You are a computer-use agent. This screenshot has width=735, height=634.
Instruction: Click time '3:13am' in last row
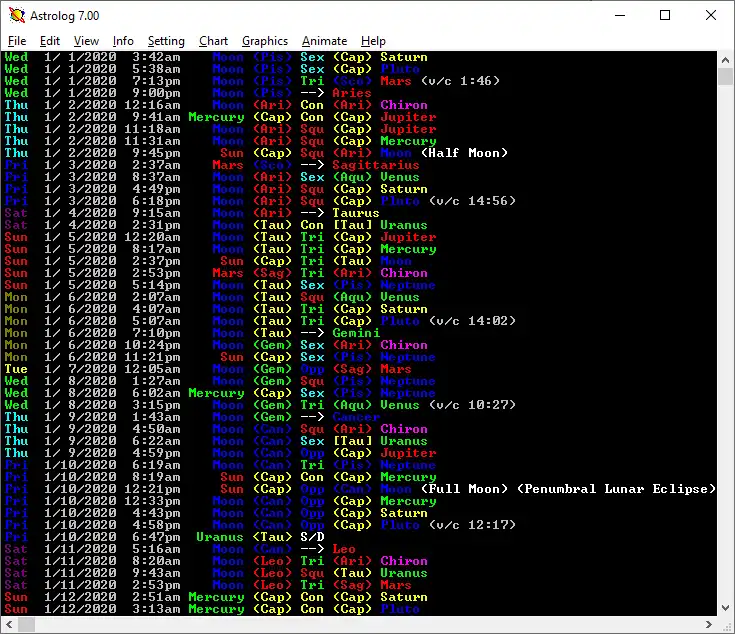click(x=156, y=609)
